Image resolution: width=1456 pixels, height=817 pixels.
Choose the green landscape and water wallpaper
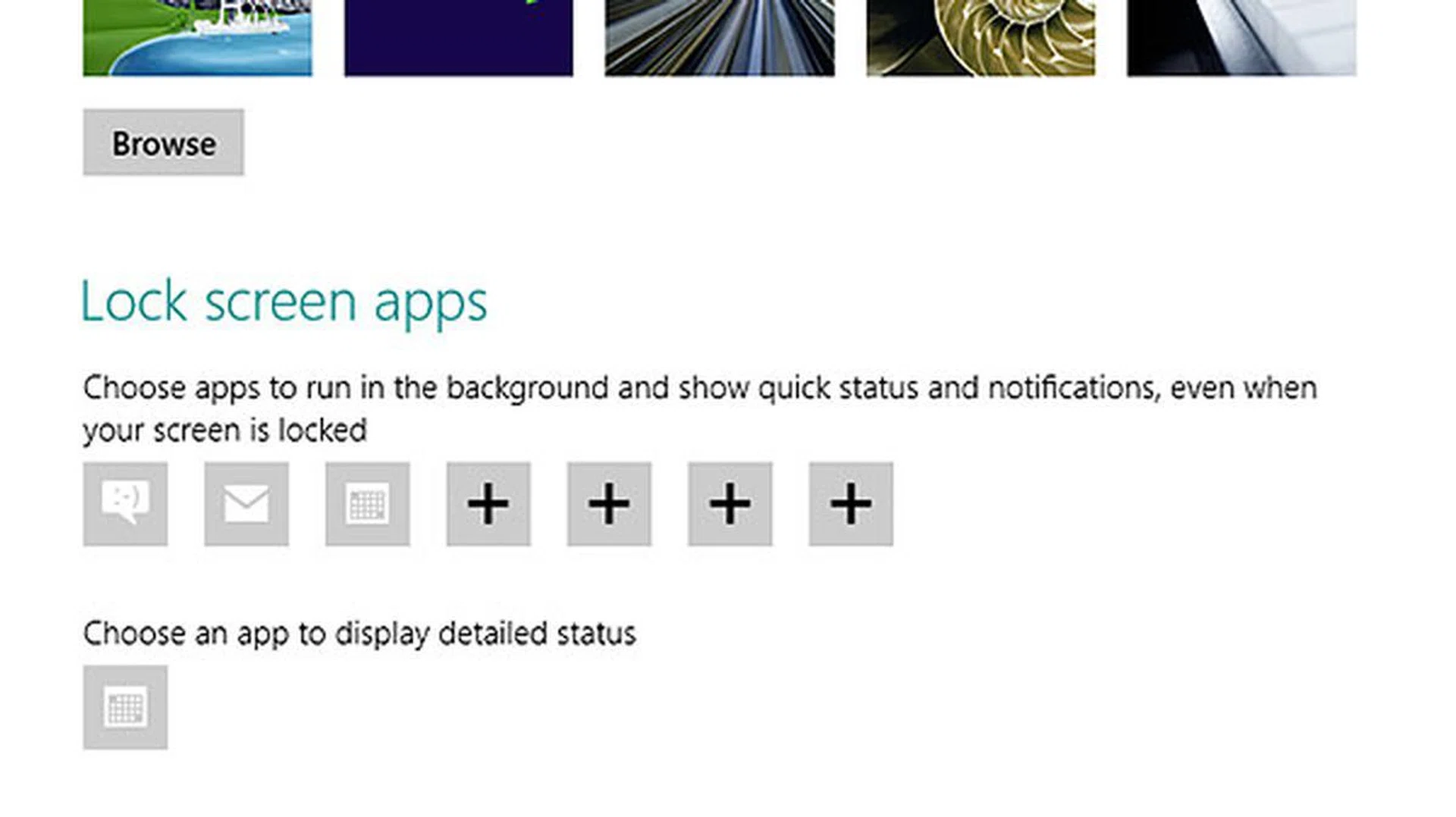point(197,37)
